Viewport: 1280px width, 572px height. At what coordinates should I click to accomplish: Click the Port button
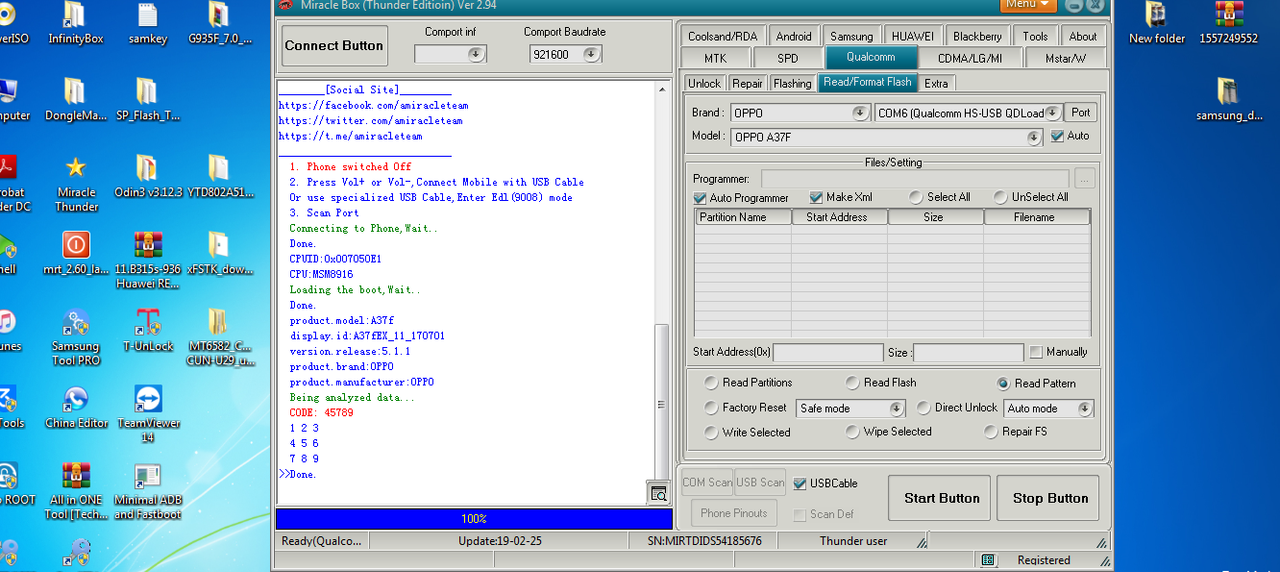(x=1080, y=112)
